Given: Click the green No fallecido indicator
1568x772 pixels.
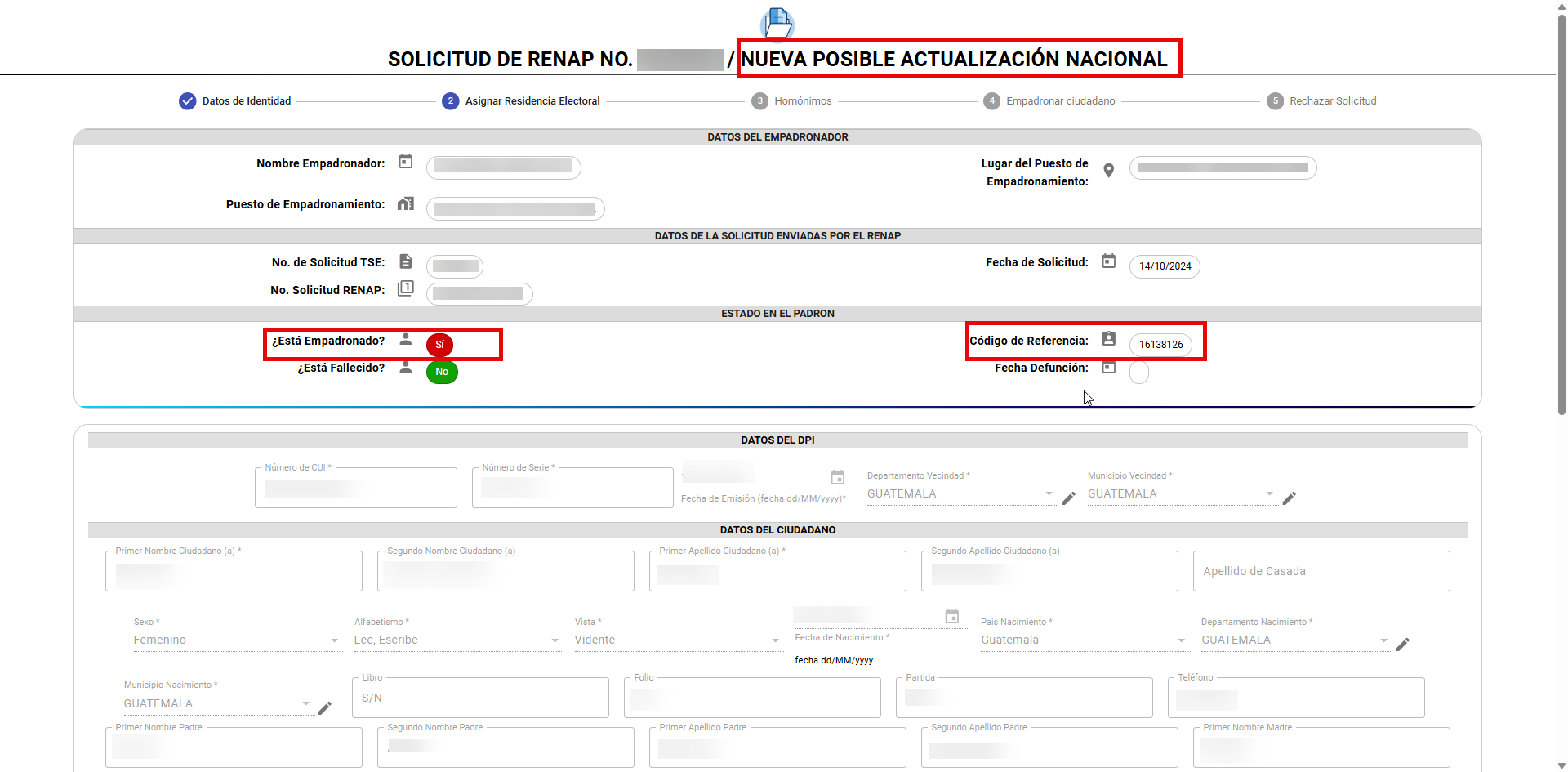Looking at the screenshot, I should (x=442, y=372).
